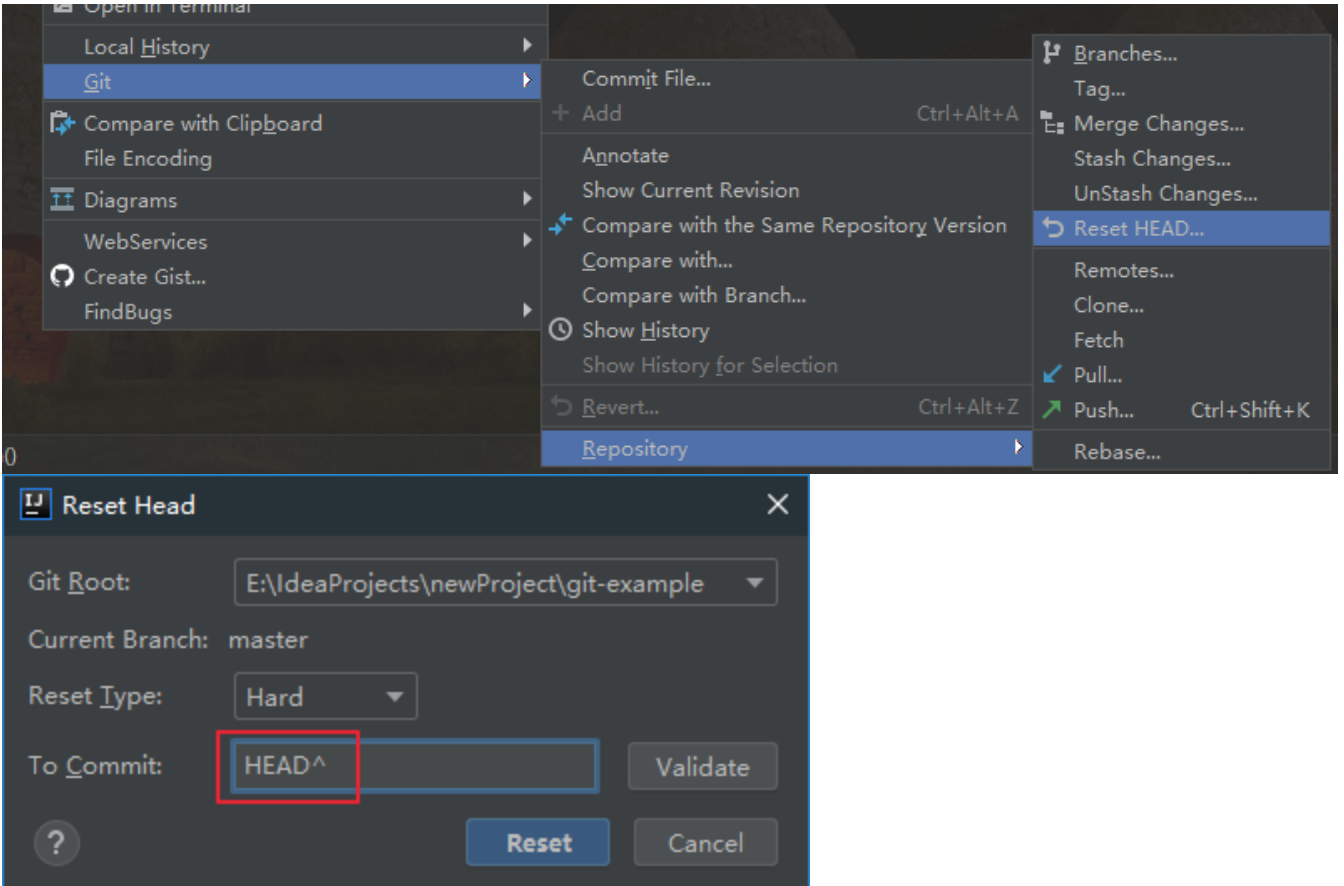Choose Annotate from the Git menu
The width and height of the screenshot is (1344, 886).
tap(625, 156)
